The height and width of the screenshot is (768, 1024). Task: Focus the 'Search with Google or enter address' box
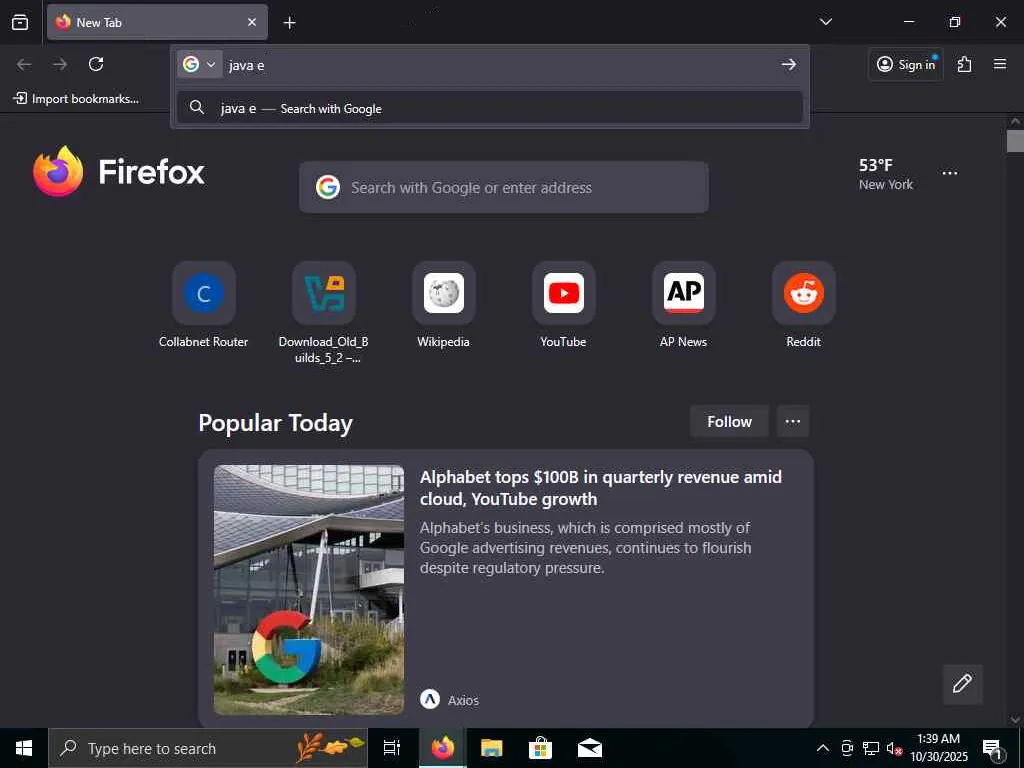tap(504, 187)
